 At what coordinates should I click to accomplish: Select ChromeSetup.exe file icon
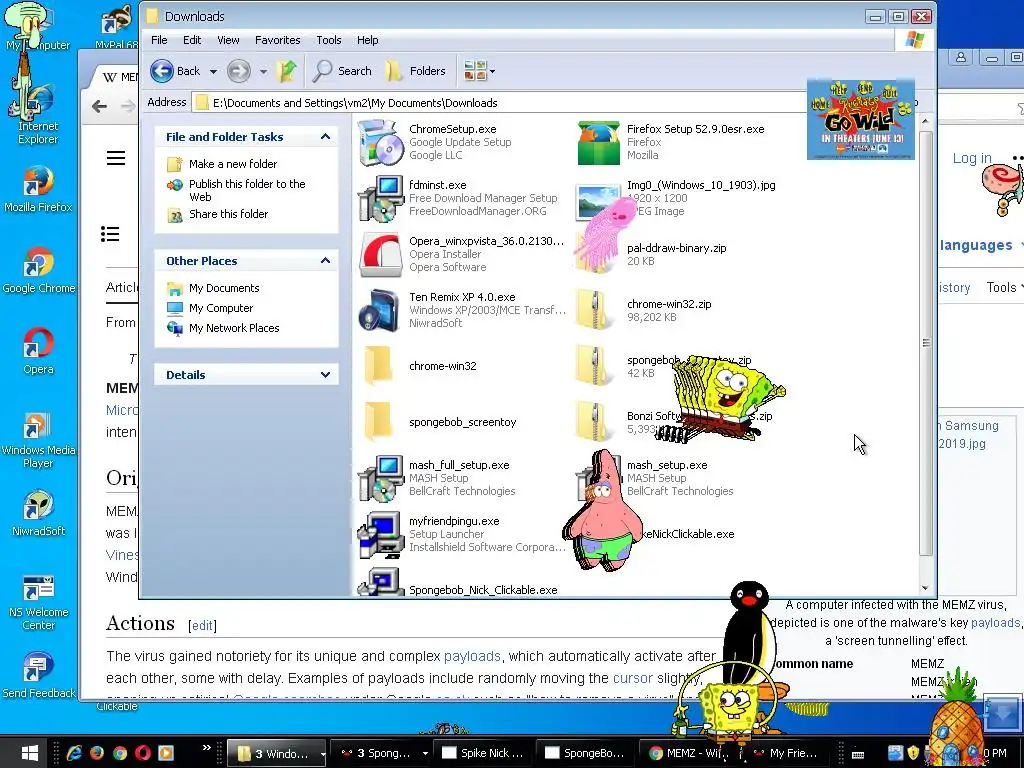[x=381, y=142]
